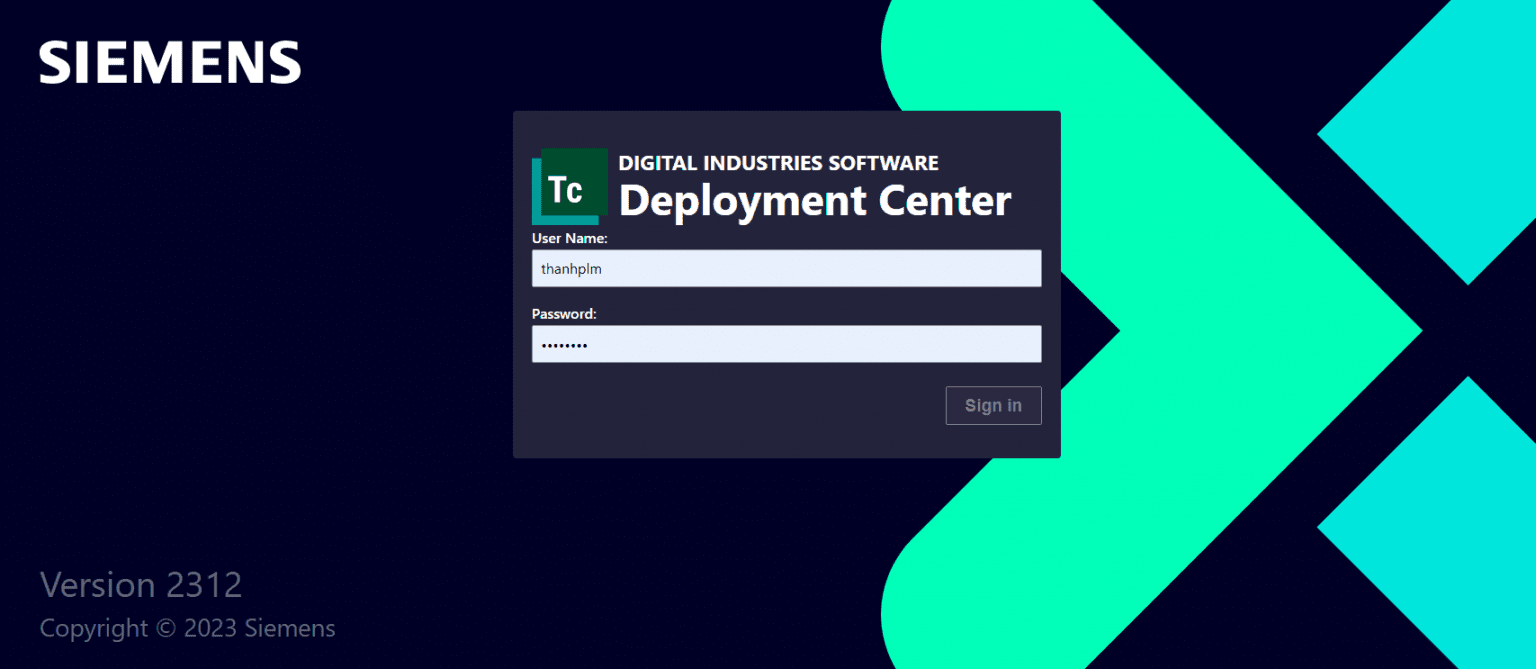Click the Password field label
Screen dimensions: 1536x669
point(563,313)
